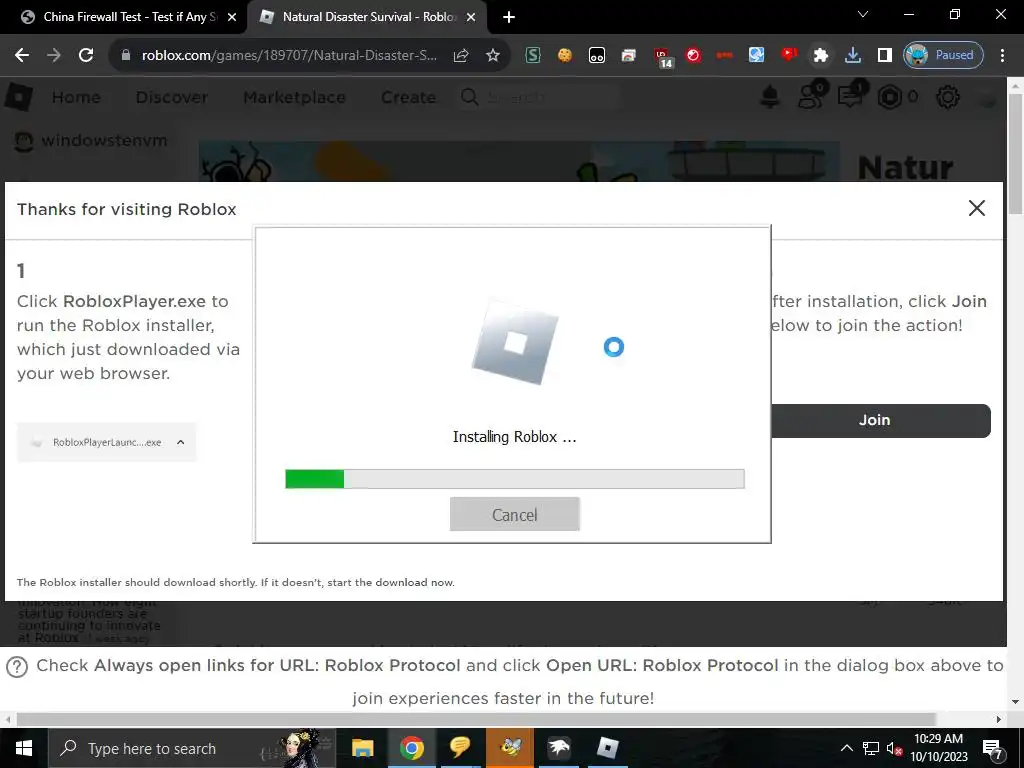Close the Thanks for visiting Roblox dialog

coord(977,208)
